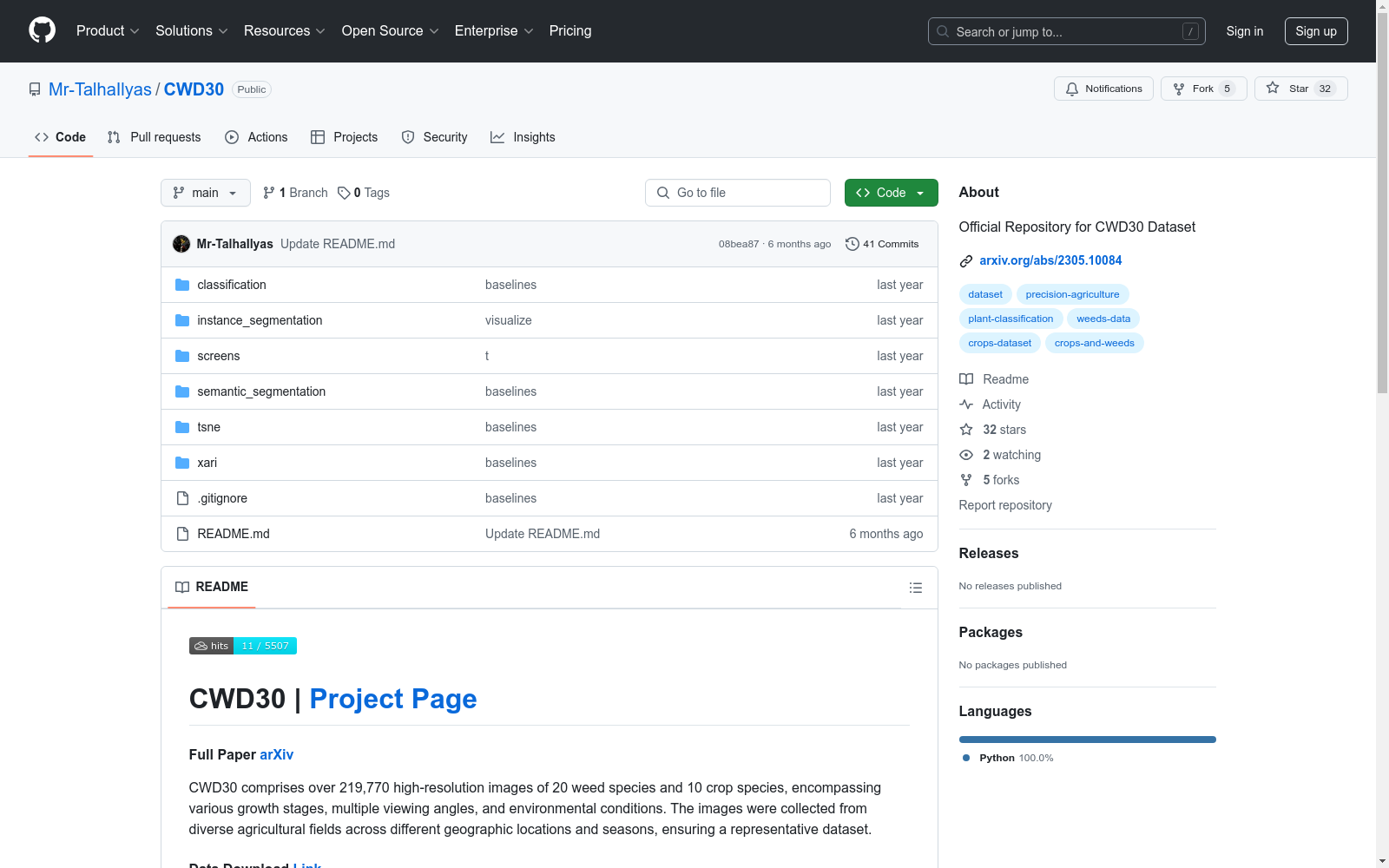Click the semantic_segmentation folder icon
The height and width of the screenshot is (868, 1389).
coord(182,391)
